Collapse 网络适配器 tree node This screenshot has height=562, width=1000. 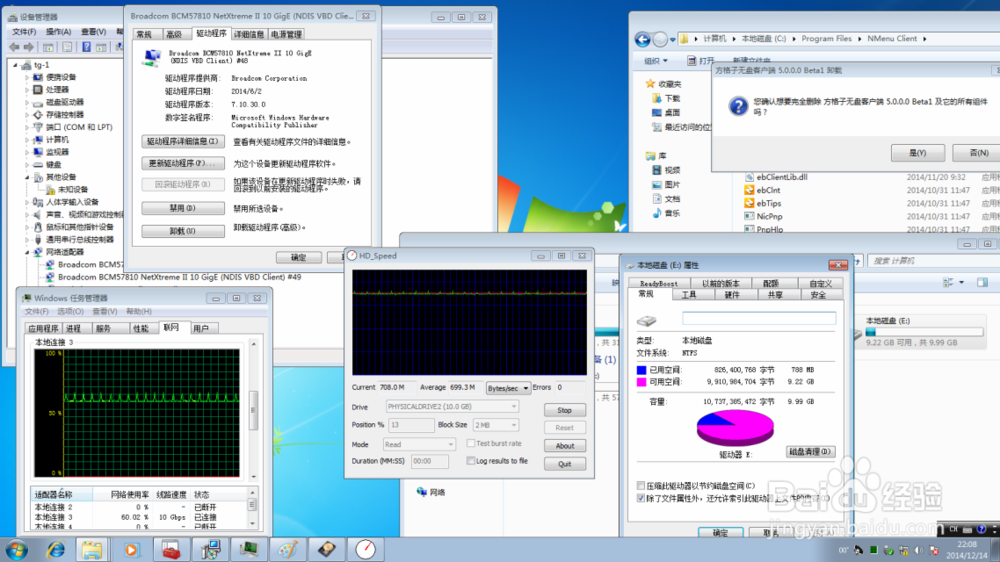tap(27, 252)
